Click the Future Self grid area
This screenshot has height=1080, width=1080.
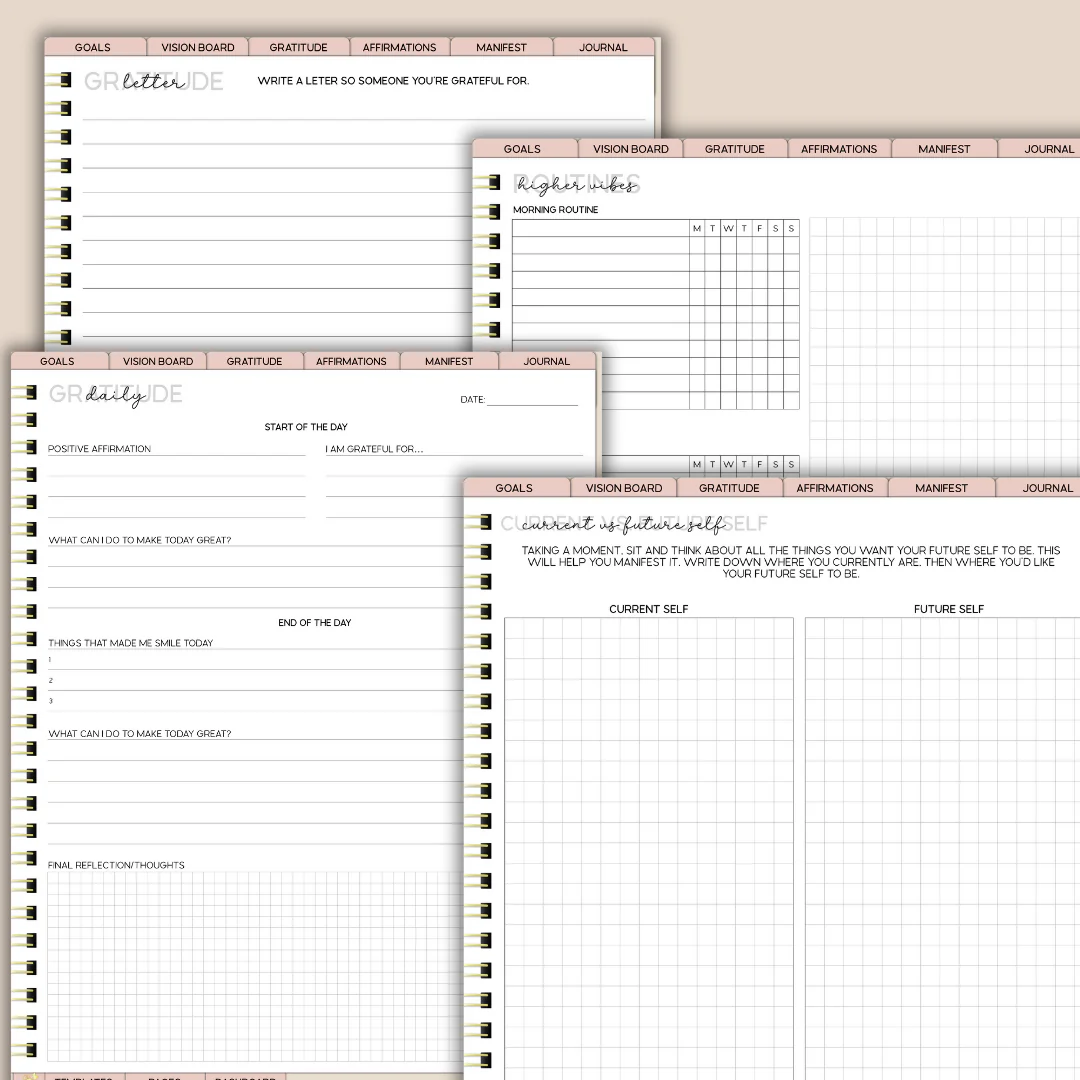click(x=942, y=849)
